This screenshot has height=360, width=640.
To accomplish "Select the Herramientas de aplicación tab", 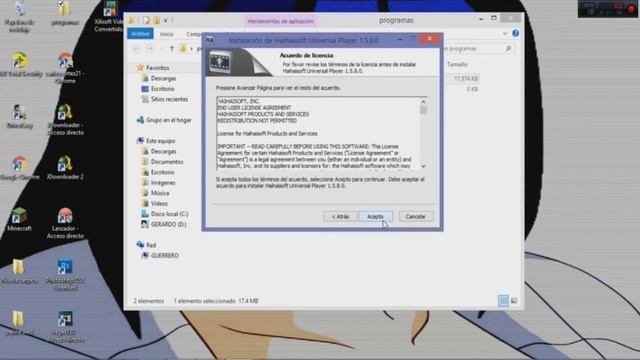I will [280, 21].
